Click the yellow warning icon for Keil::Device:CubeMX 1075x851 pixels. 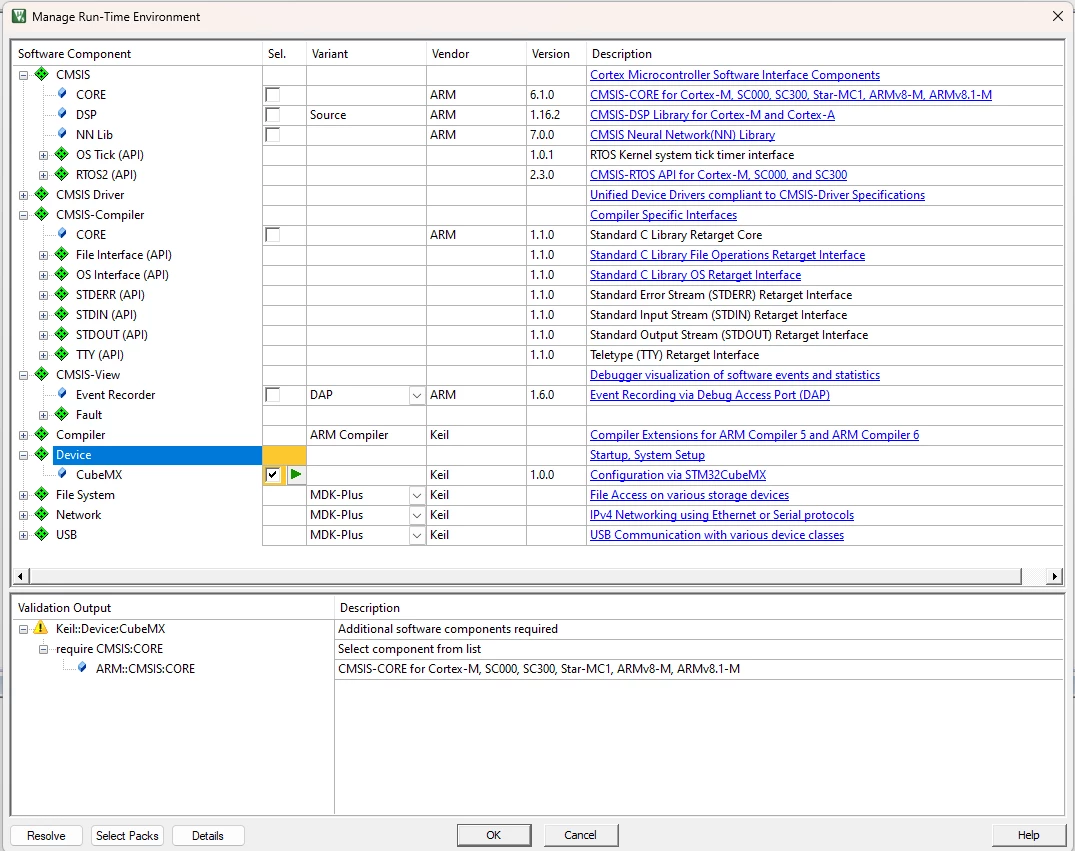40,627
